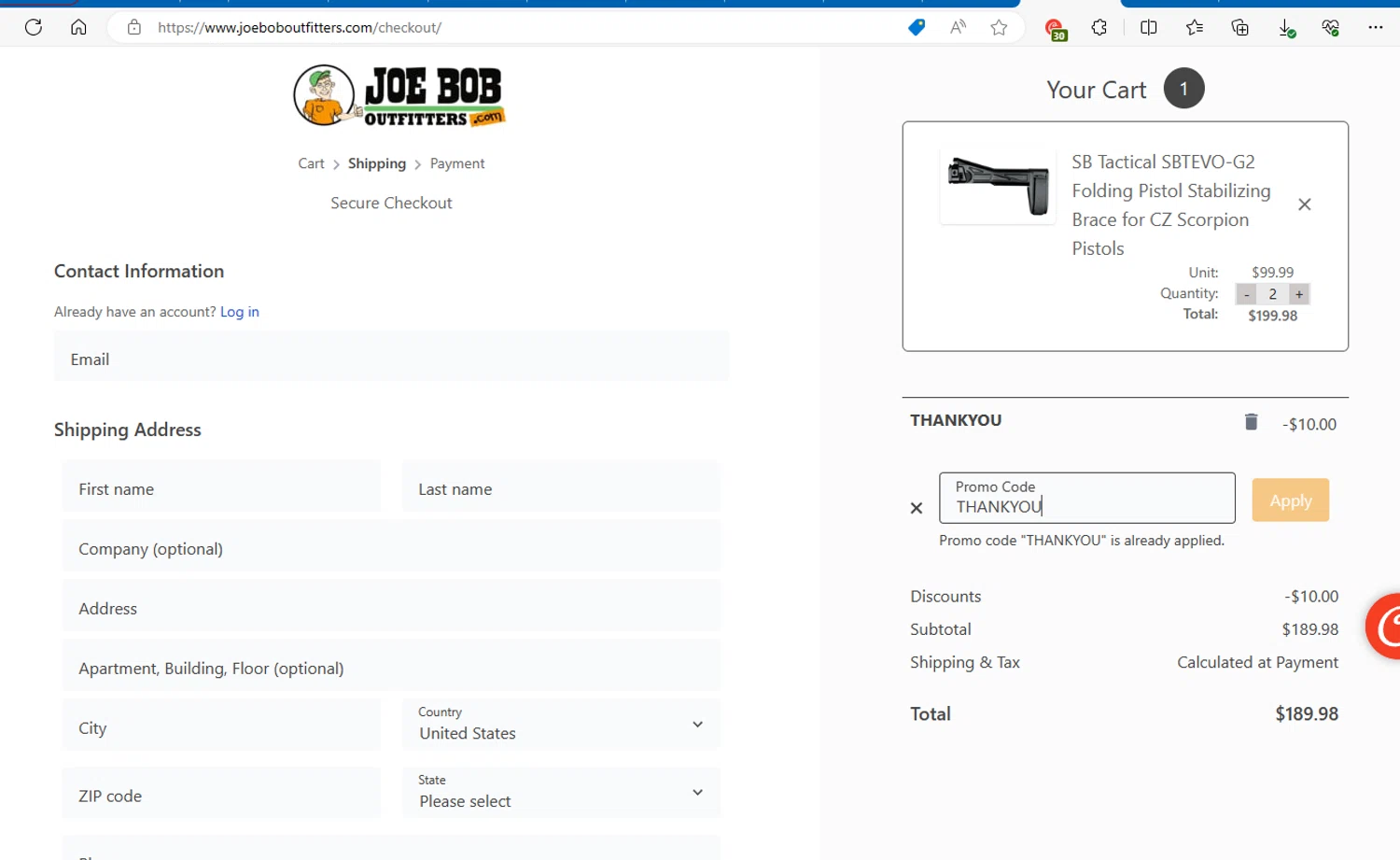Focus the First name field
The height and width of the screenshot is (860, 1400).
[221, 486]
